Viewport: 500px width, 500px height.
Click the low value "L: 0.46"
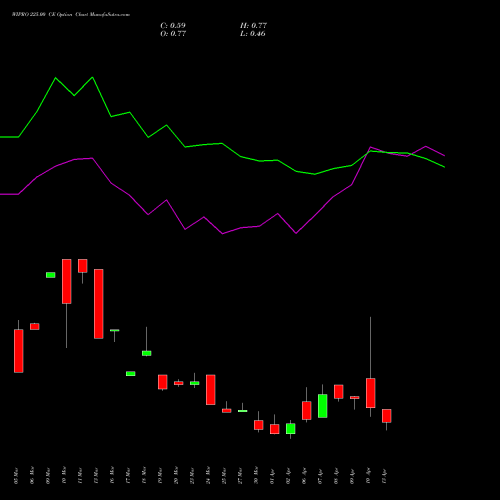pos(253,34)
